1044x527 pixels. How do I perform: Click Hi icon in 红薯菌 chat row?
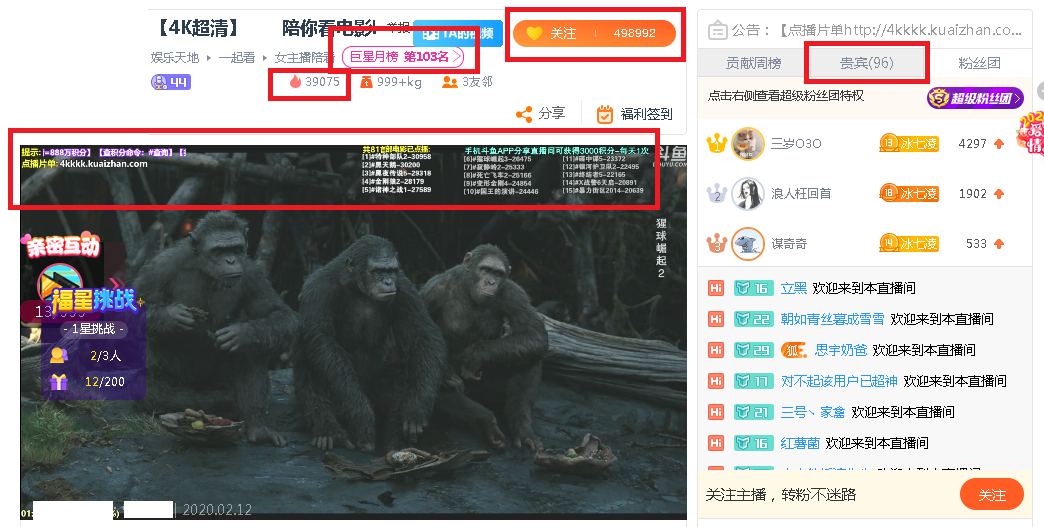(x=716, y=443)
